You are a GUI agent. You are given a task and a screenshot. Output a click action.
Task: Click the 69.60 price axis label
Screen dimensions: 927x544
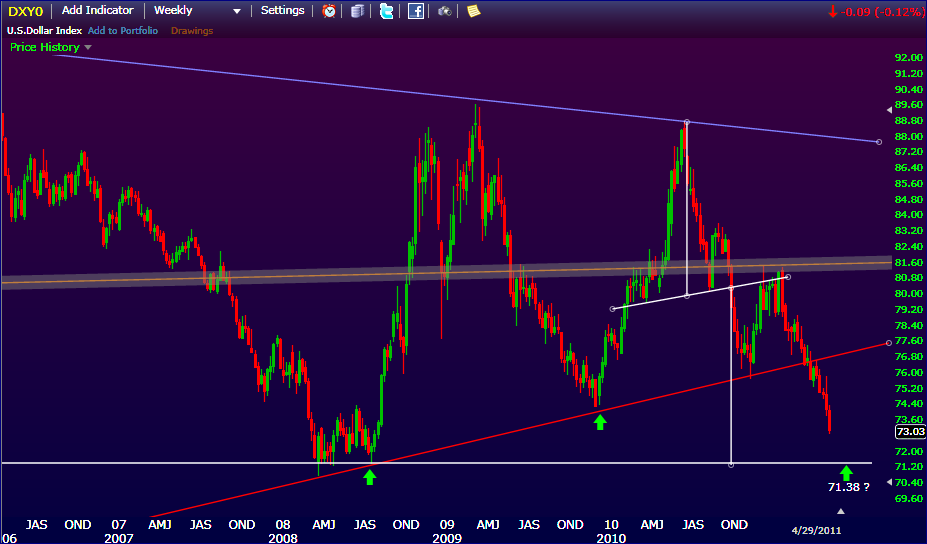click(909, 498)
